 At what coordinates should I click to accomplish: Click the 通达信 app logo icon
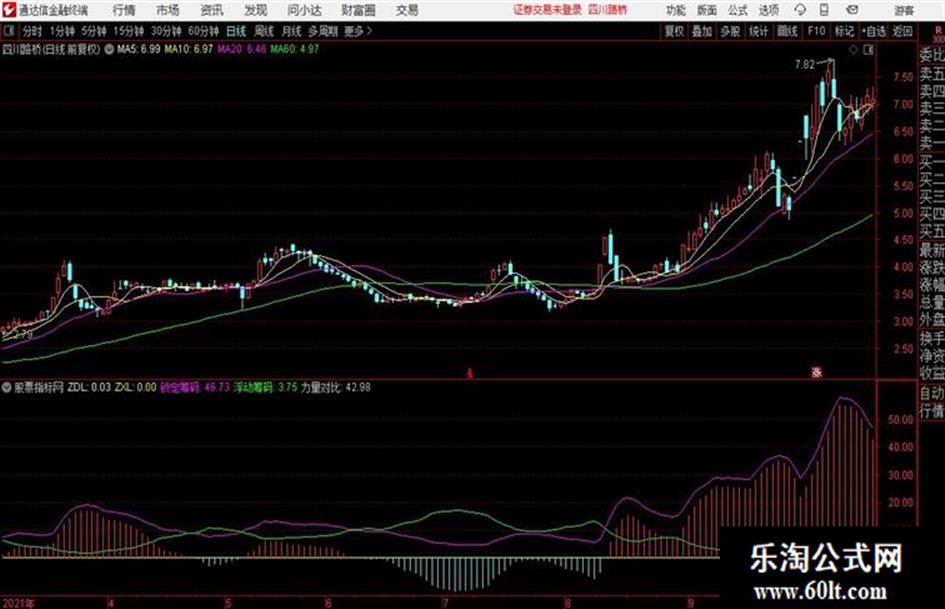[9, 10]
